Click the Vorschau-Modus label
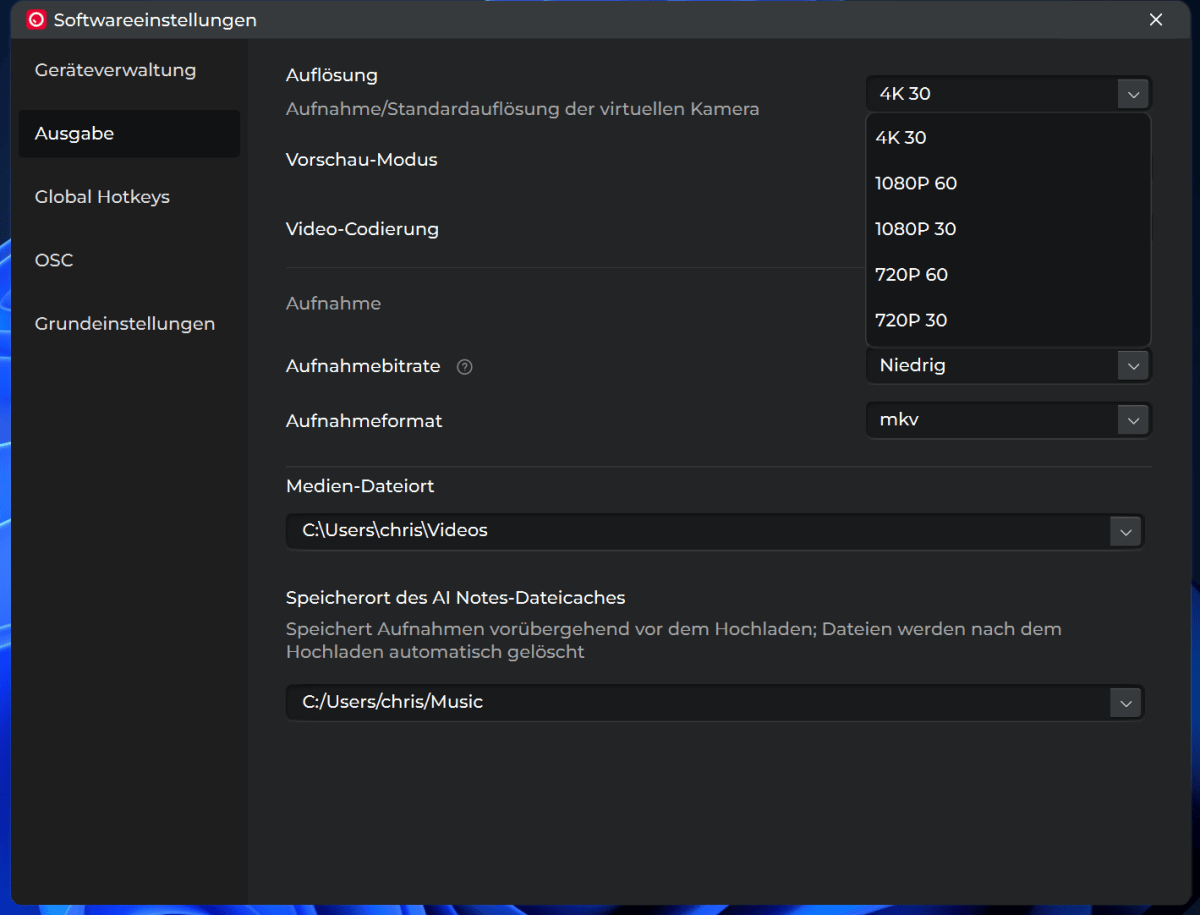The height and width of the screenshot is (915, 1200). tap(362, 159)
